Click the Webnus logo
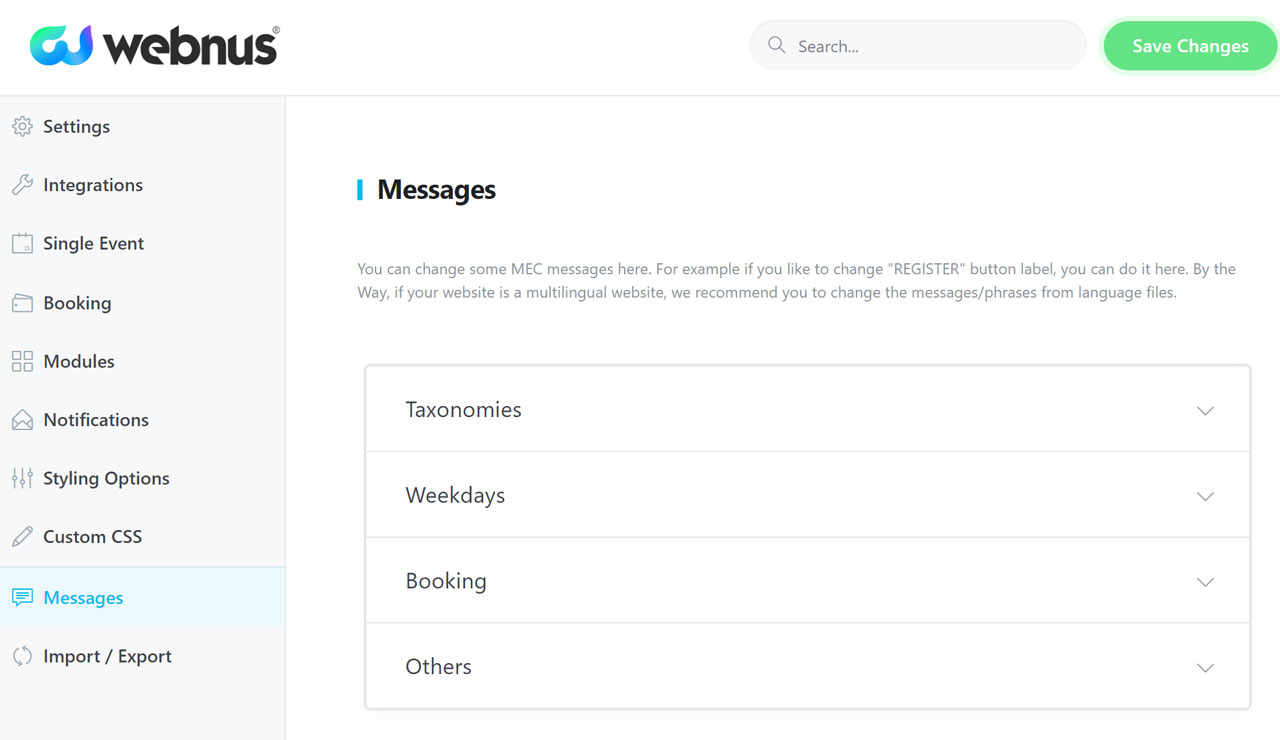The height and width of the screenshot is (740, 1280). tap(155, 46)
